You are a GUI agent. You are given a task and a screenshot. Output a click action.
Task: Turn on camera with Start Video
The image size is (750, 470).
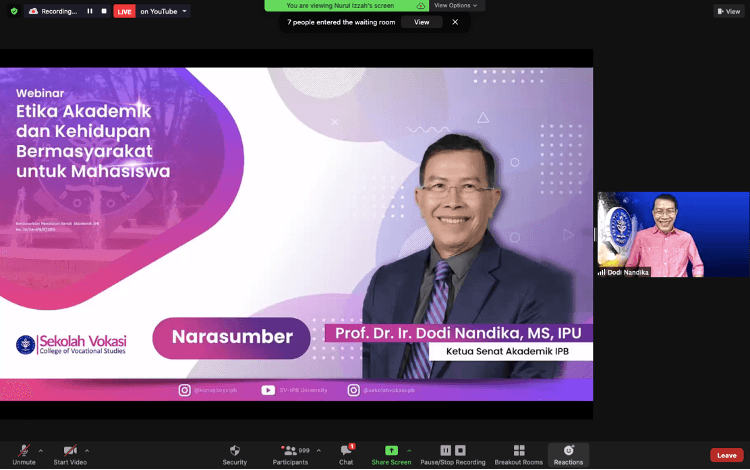(x=70, y=451)
